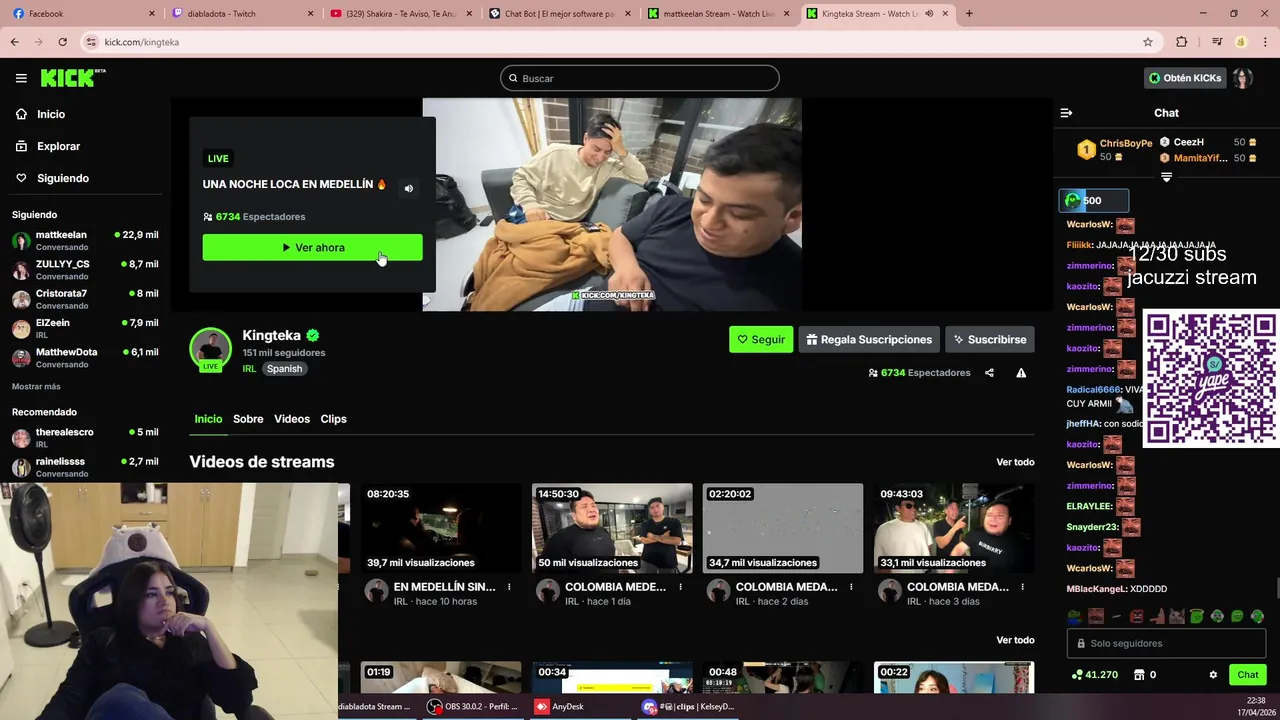Click the green Chat send button

tap(1247, 675)
